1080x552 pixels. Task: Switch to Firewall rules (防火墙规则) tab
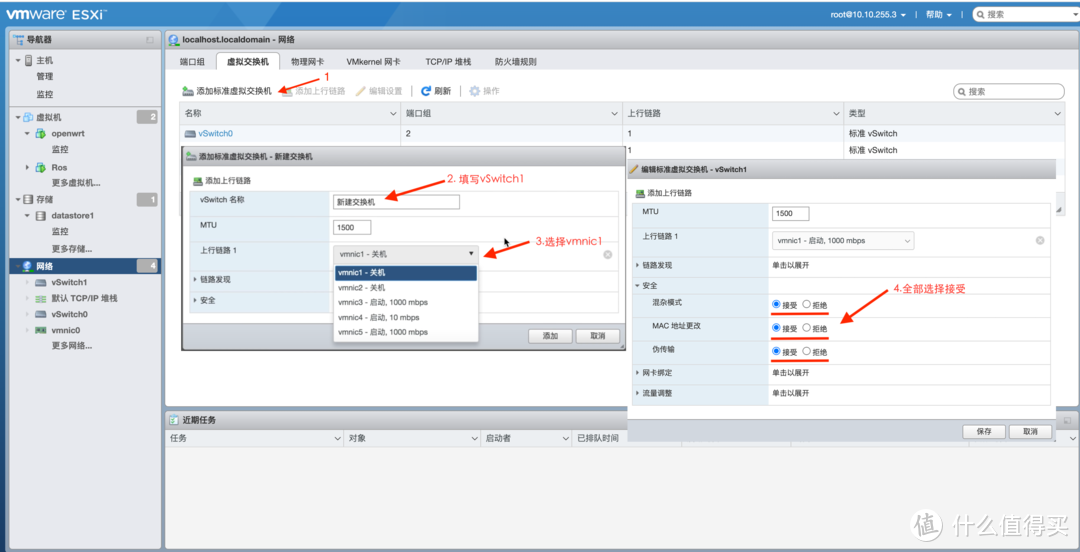(516, 61)
